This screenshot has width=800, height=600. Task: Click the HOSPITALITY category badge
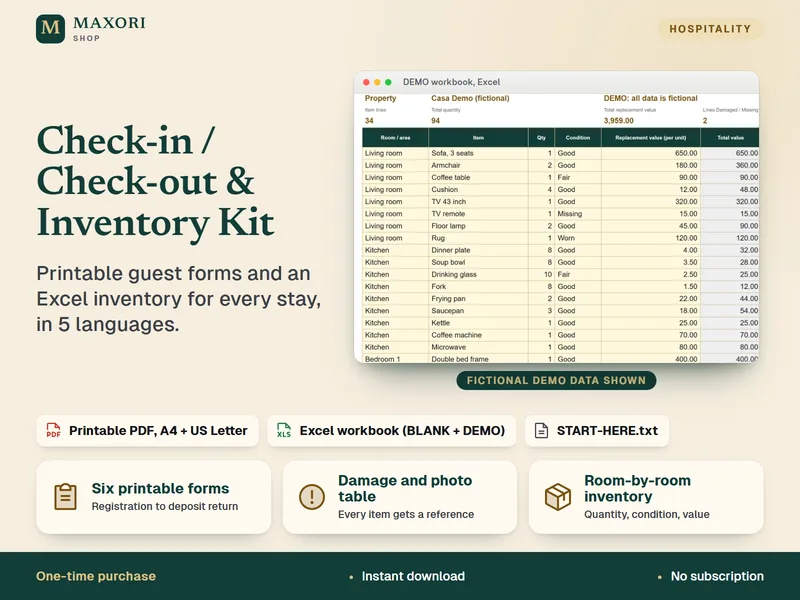click(x=710, y=29)
